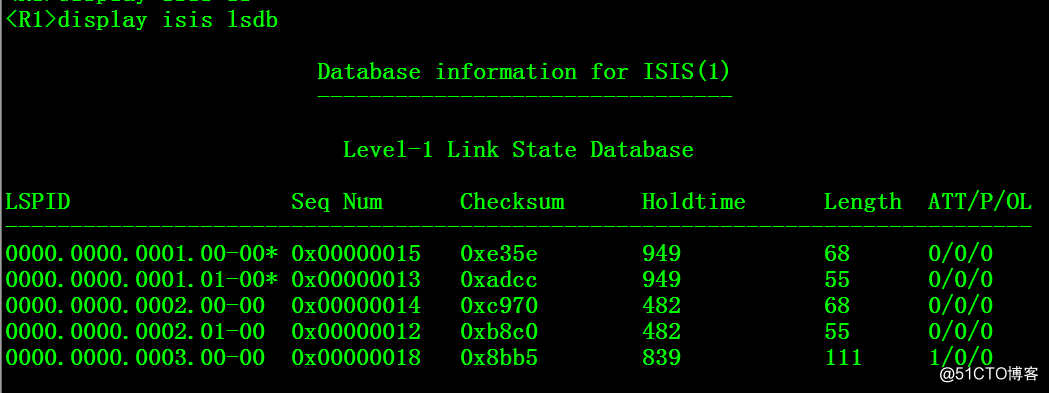Select 'Database information for ISIS(1)' heading
Viewport: 1049px width, 393px height.
524,72
